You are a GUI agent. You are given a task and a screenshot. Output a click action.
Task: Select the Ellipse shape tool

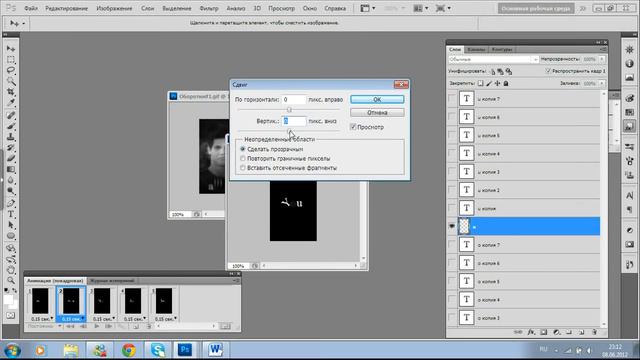click(x=11, y=236)
